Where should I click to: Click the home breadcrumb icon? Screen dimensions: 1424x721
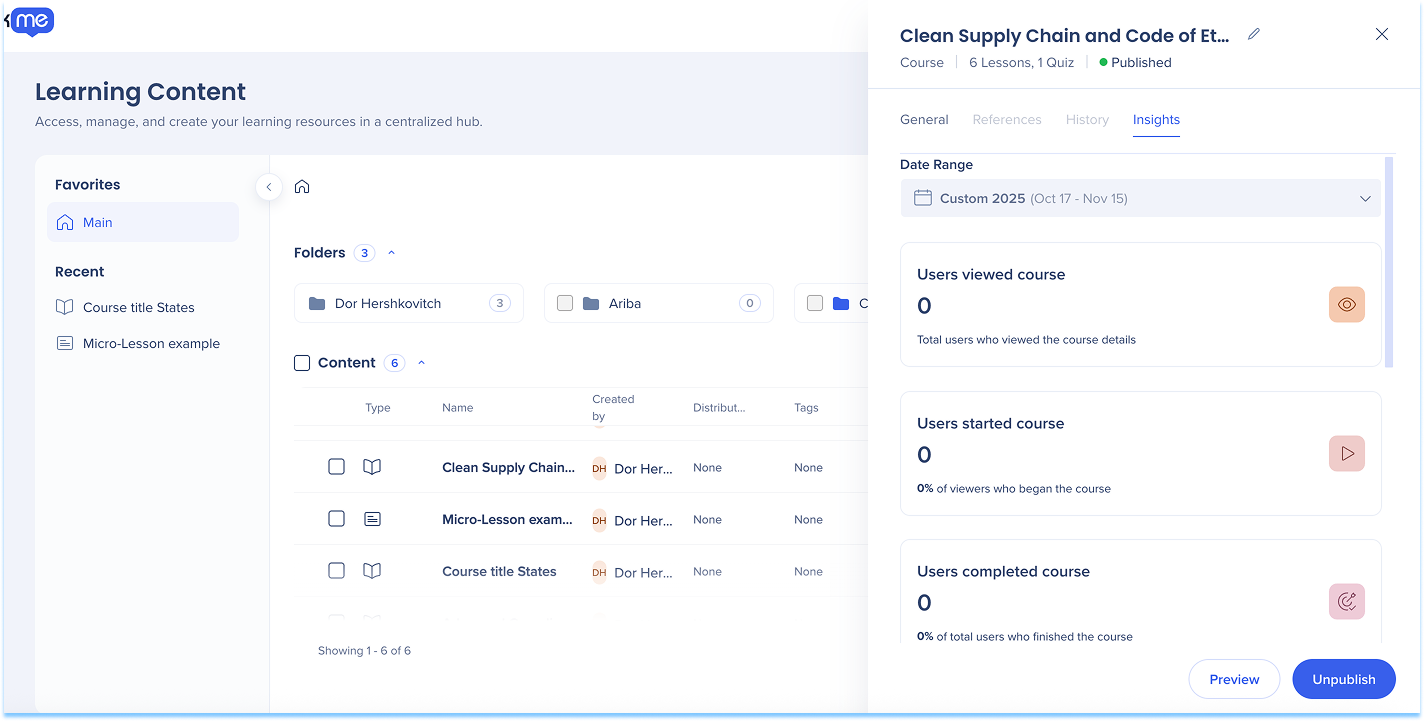(302, 187)
